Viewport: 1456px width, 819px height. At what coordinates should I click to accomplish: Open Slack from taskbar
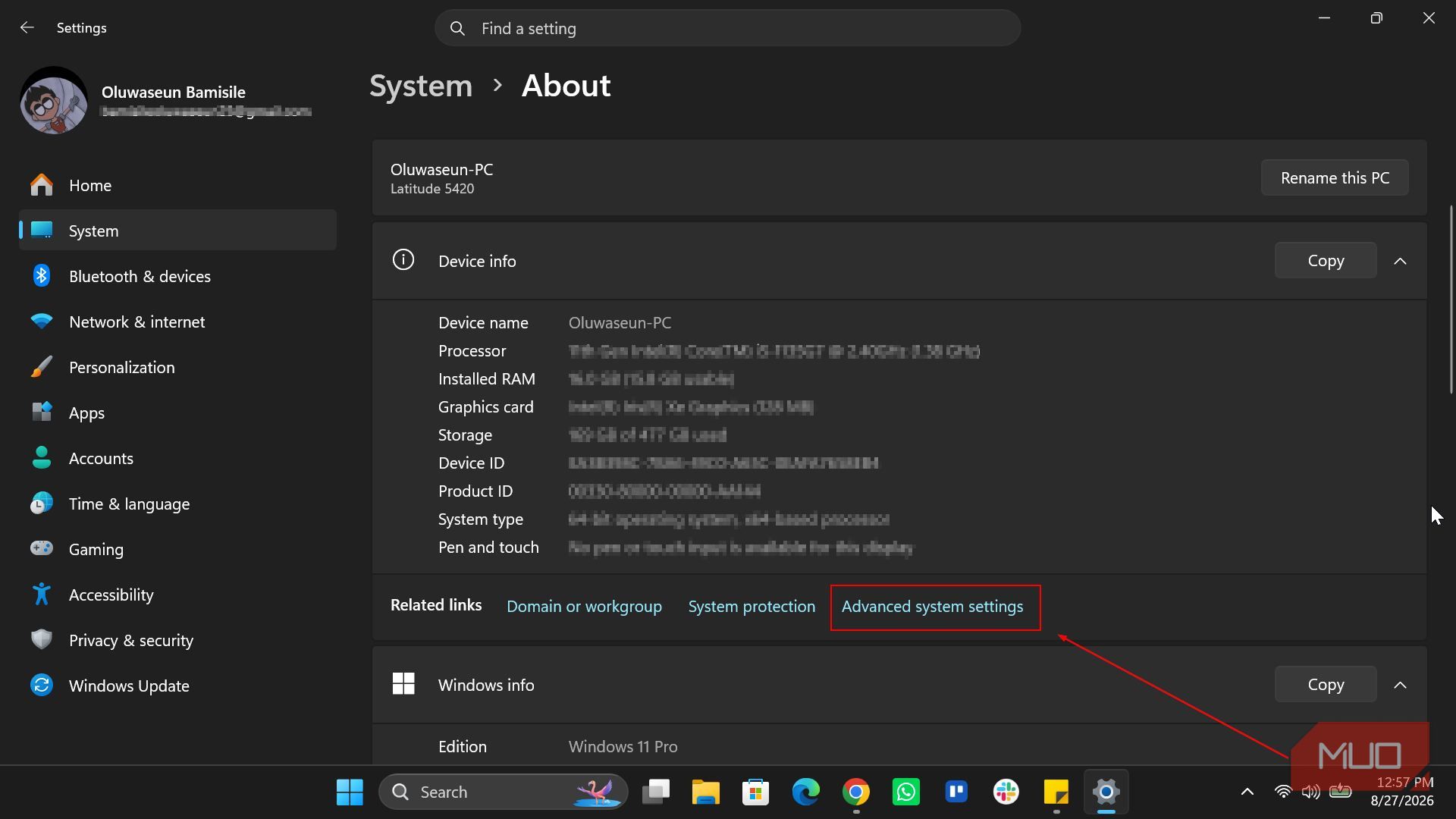coord(1006,792)
